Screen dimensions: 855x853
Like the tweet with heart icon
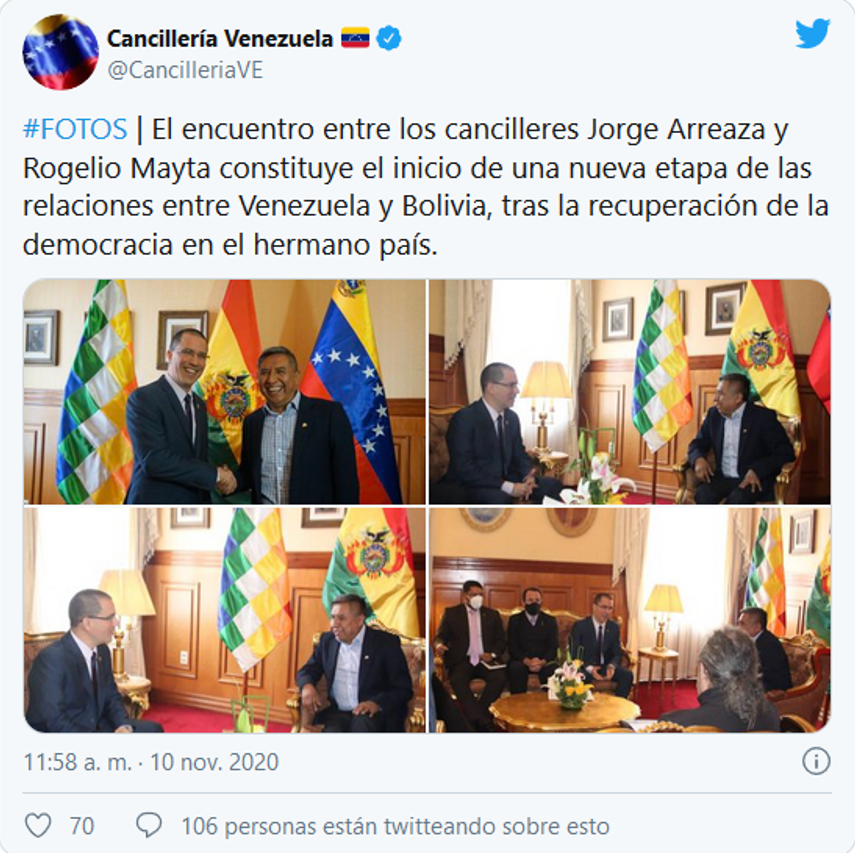[39, 825]
